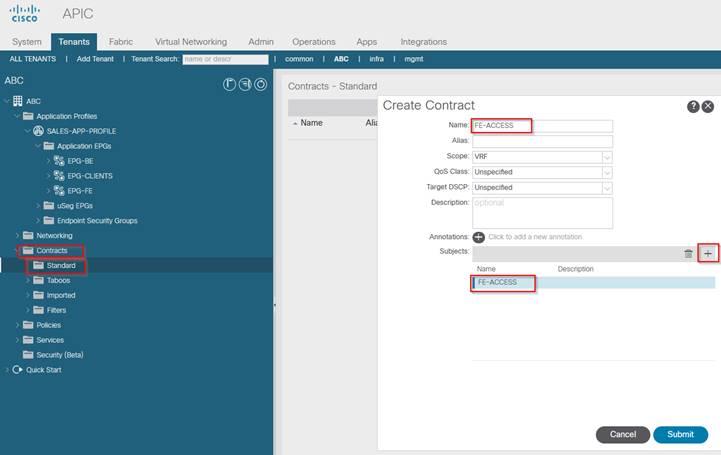
Task: Select EPG-CLIENTS tree item
Action: tap(90, 176)
